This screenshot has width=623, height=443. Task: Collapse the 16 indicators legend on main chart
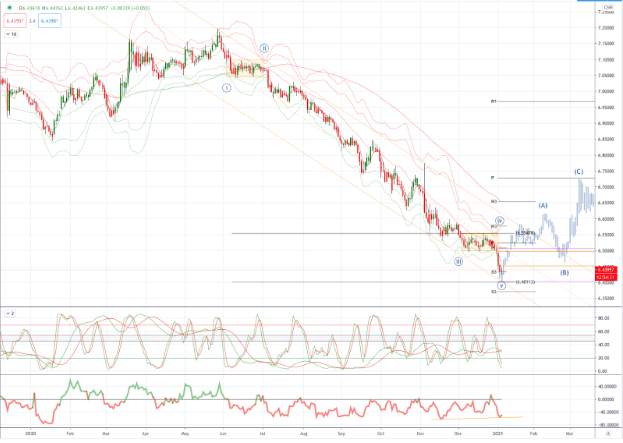click(12, 35)
